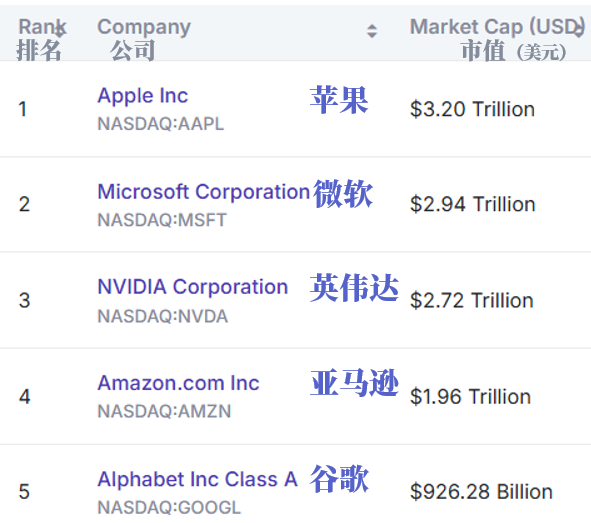Screen dimensions: 591x523
Task: Click the 英伟达 Chinese label
Action: [354, 287]
